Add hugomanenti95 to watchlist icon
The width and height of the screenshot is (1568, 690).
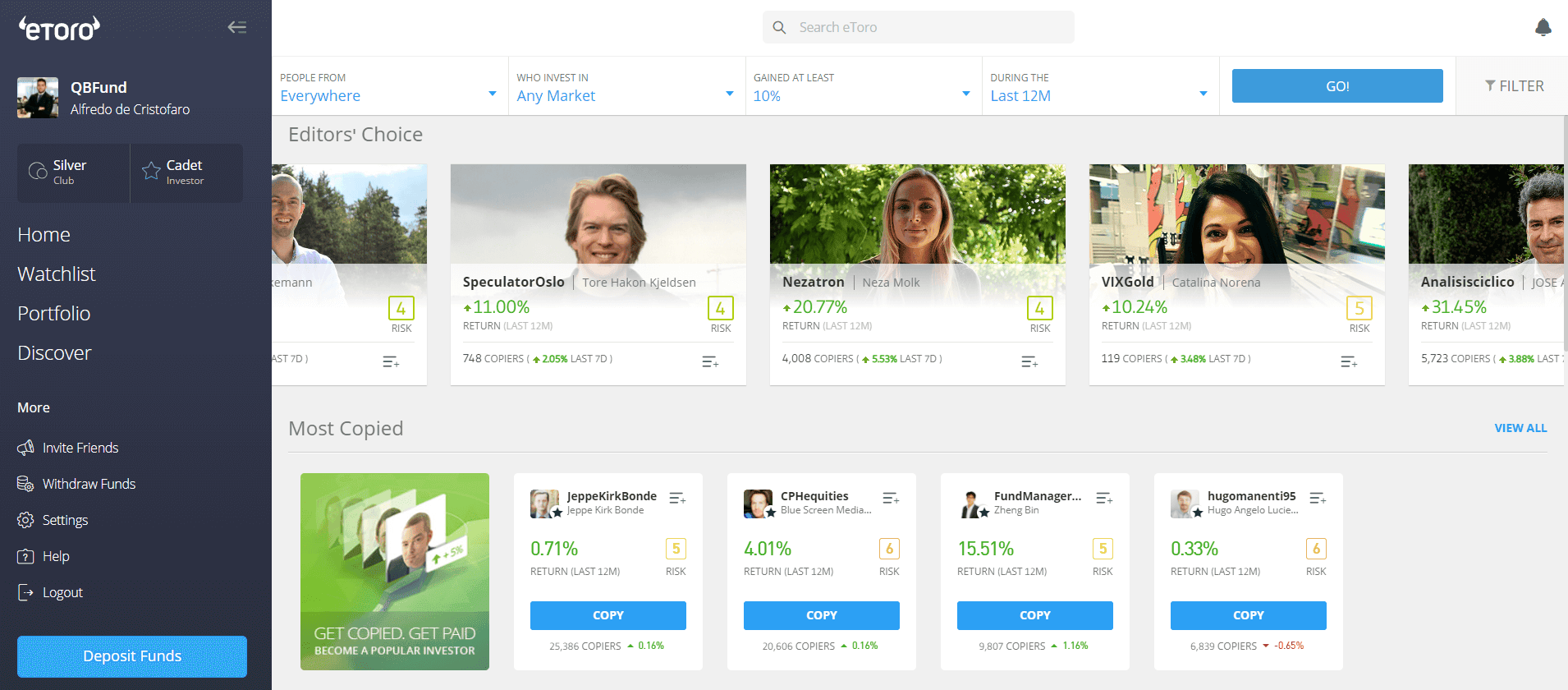pos(1318,499)
